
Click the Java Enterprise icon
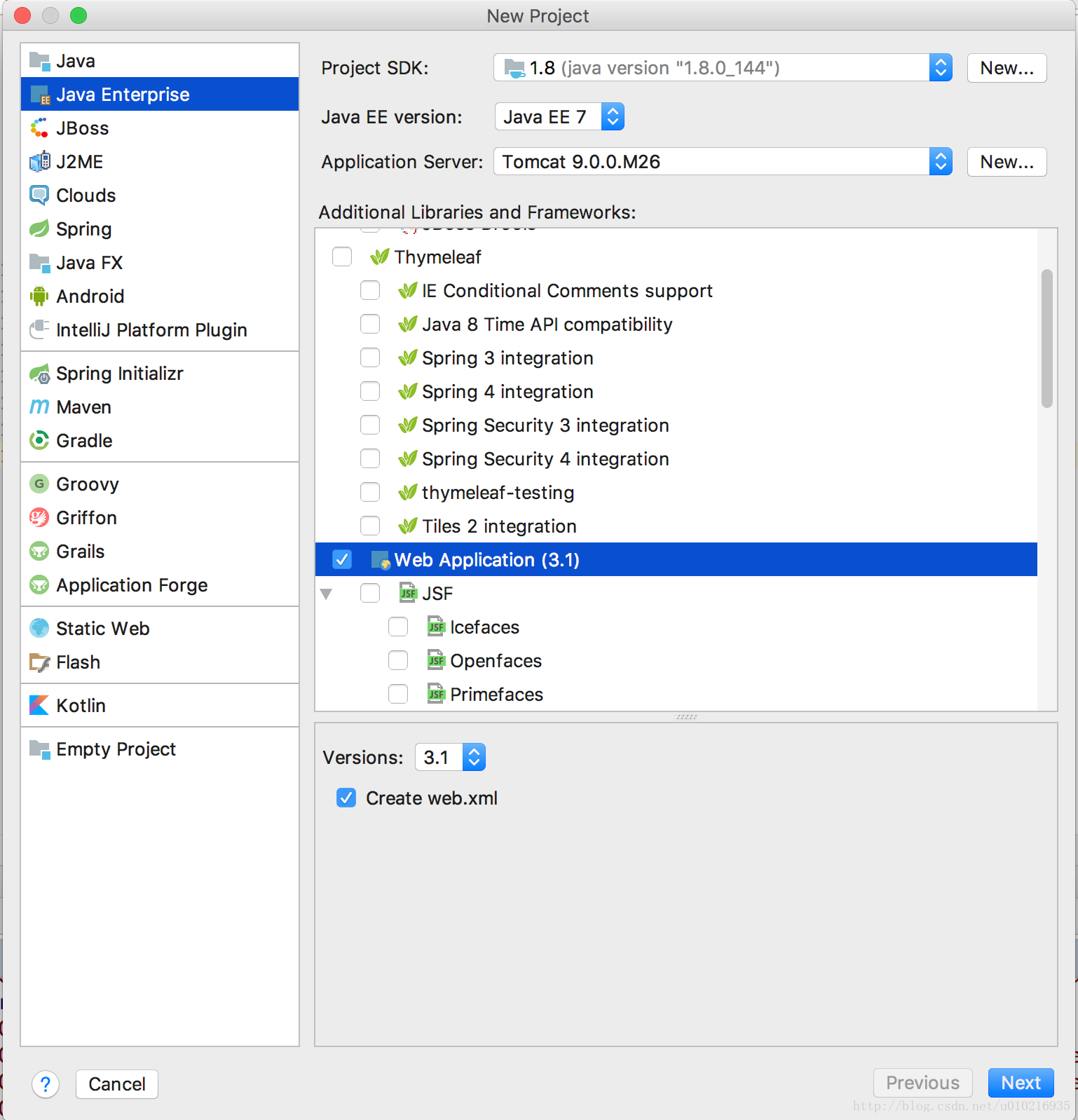point(39,95)
